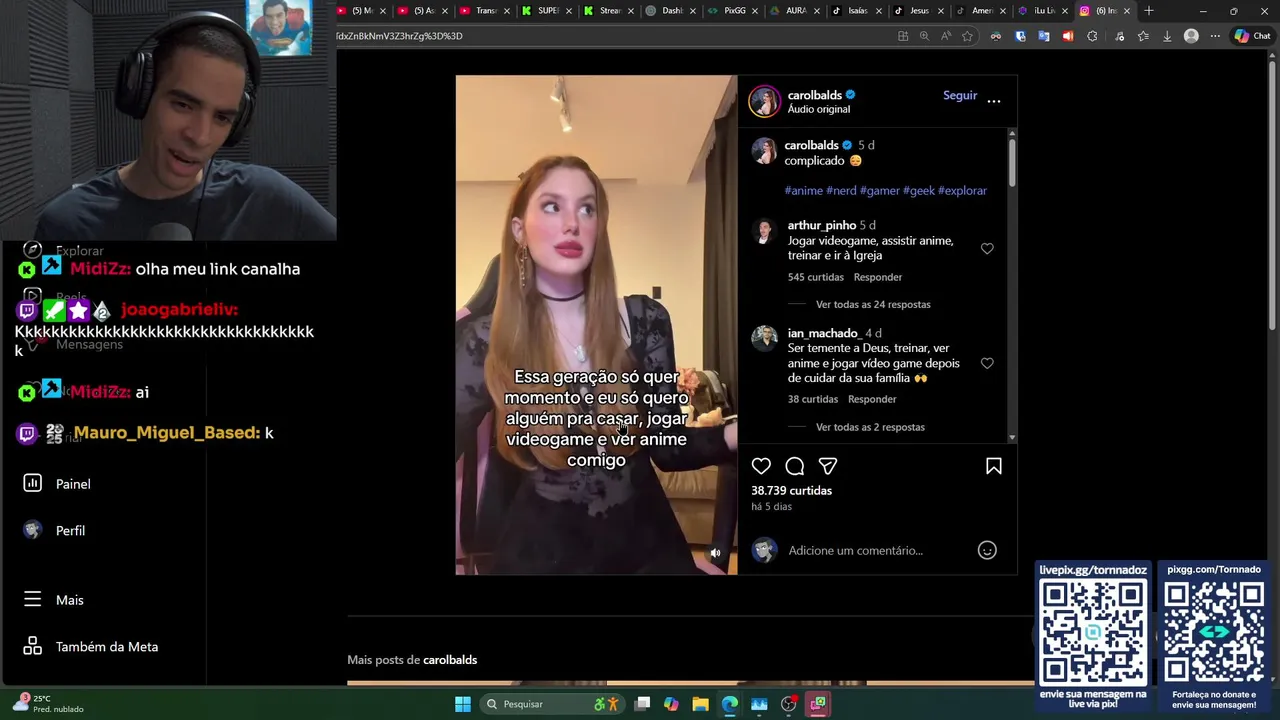Save the post with the bookmark icon
The height and width of the screenshot is (720, 1280).
tap(994, 466)
